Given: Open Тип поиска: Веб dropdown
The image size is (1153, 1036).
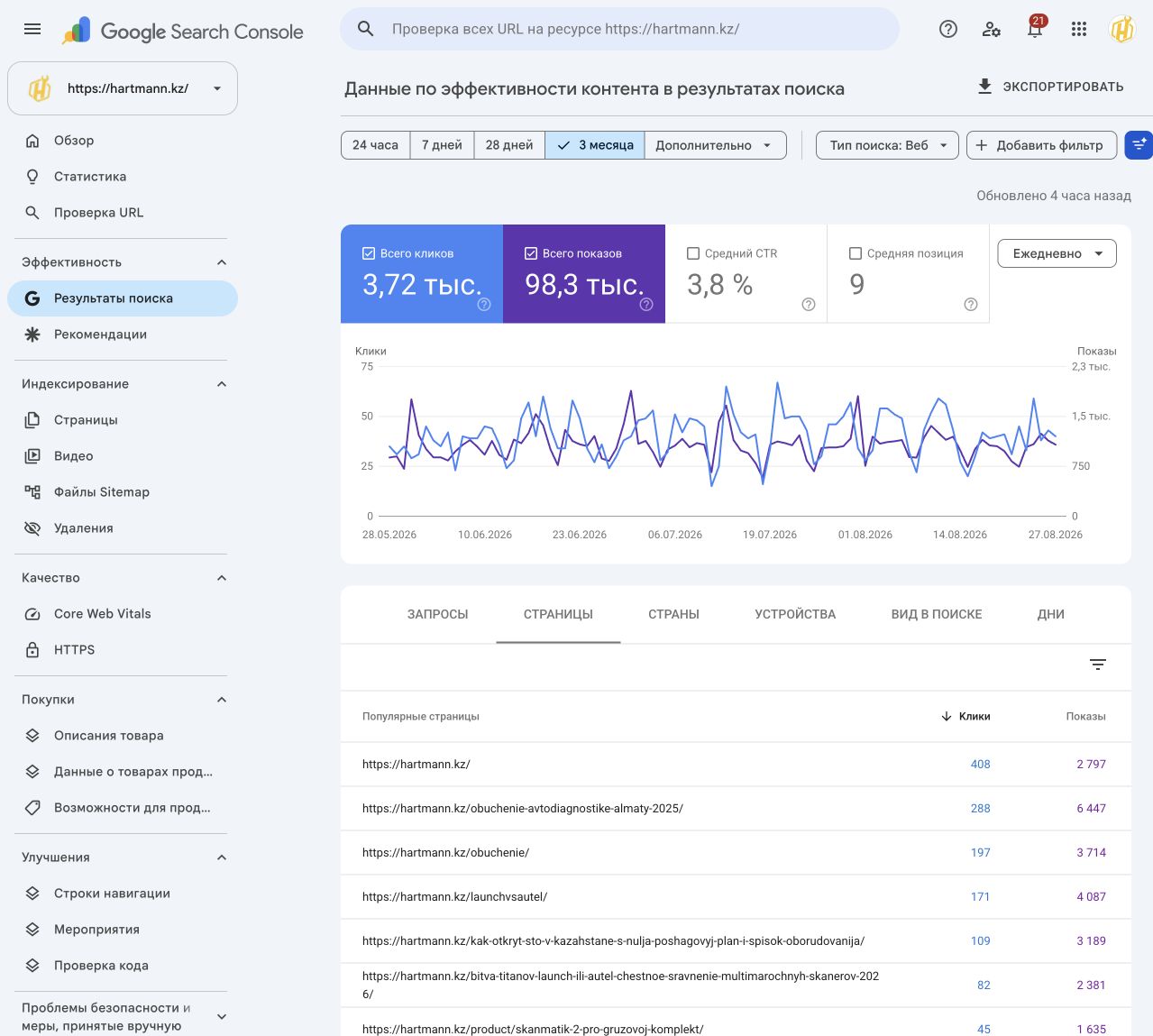Looking at the screenshot, I should pyautogui.click(x=887, y=145).
